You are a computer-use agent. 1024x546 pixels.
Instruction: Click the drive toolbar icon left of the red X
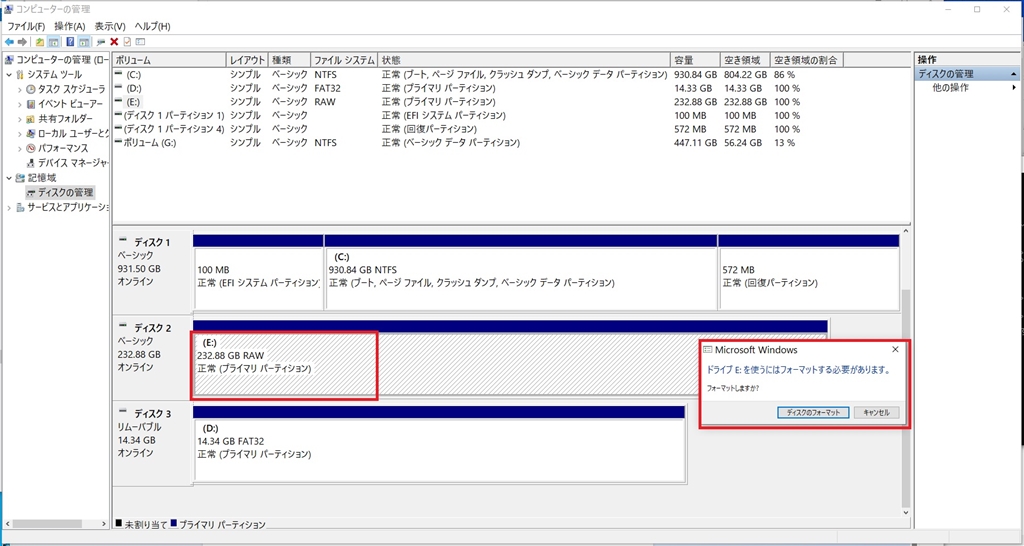tap(101, 42)
